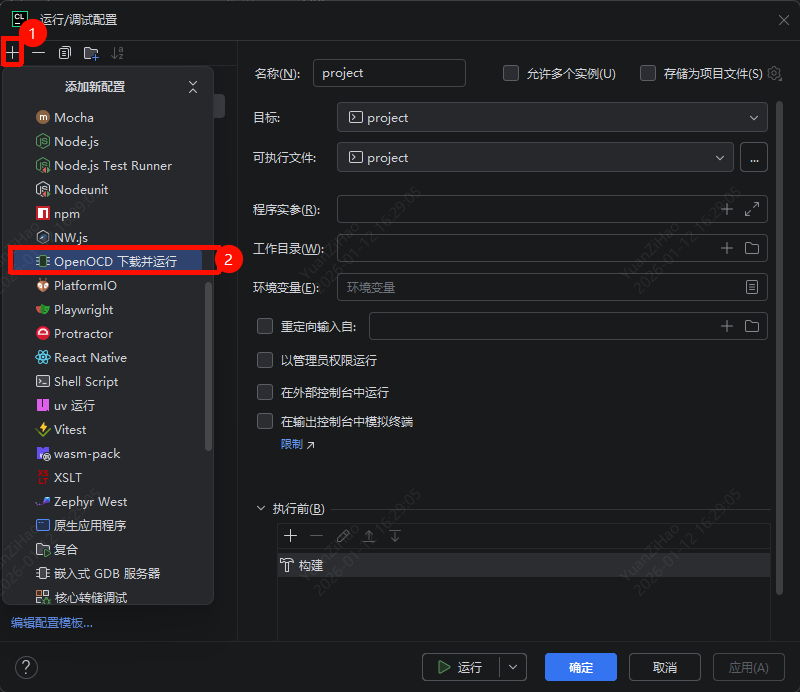Open the 目标 project dropdown
This screenshot has width=800, height=692.
pyautogui.click(x=552, y=118)
